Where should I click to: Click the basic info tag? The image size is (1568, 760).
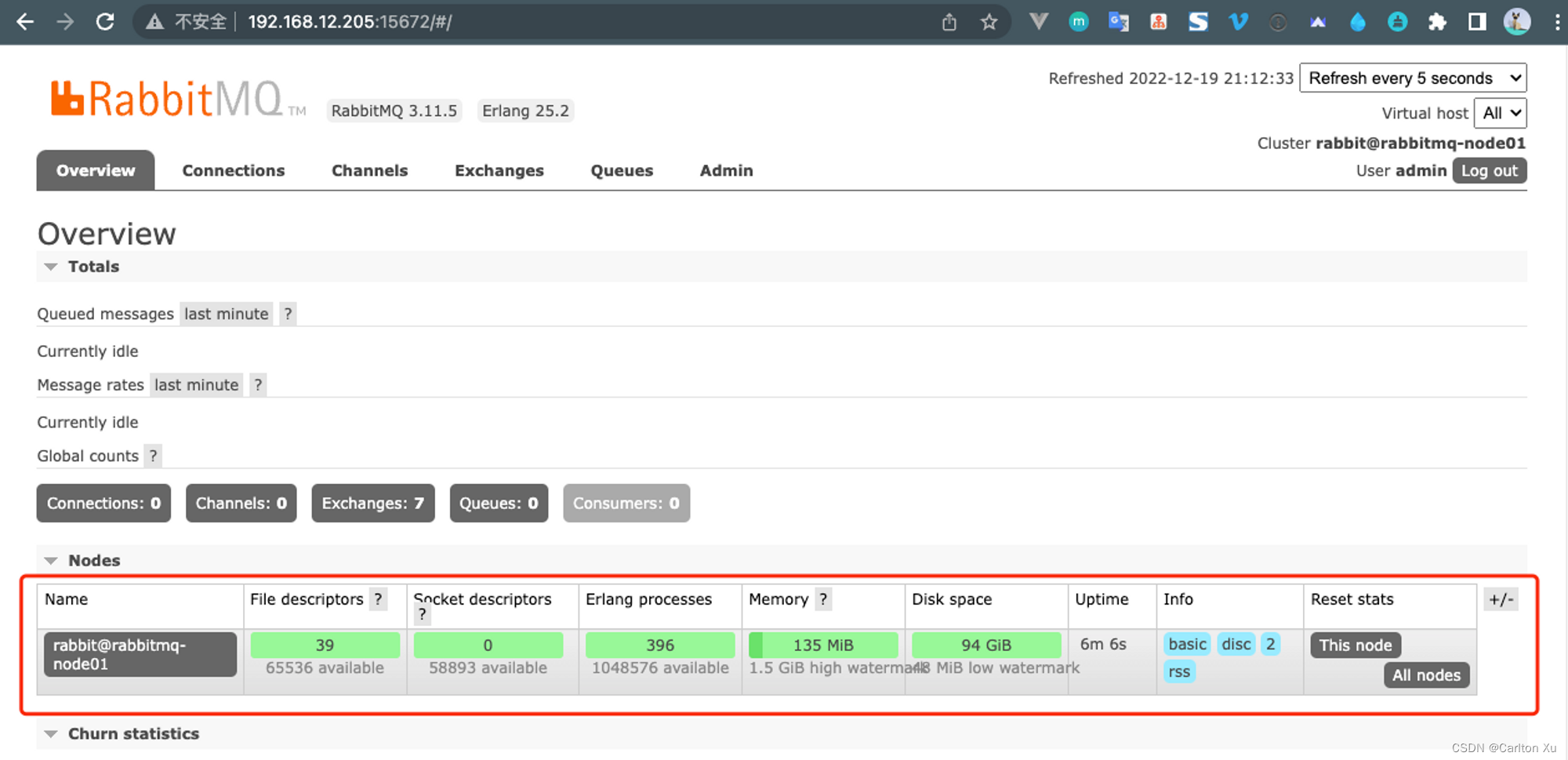tap(1187, 645)
